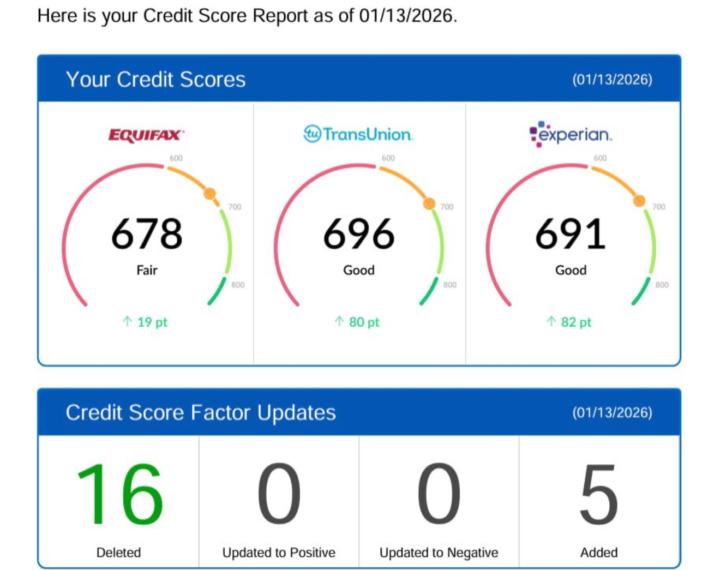The image size is (720, 570).
Task: Click the Experian 82 pt increase indicator
Action: [x=569, y=322]
